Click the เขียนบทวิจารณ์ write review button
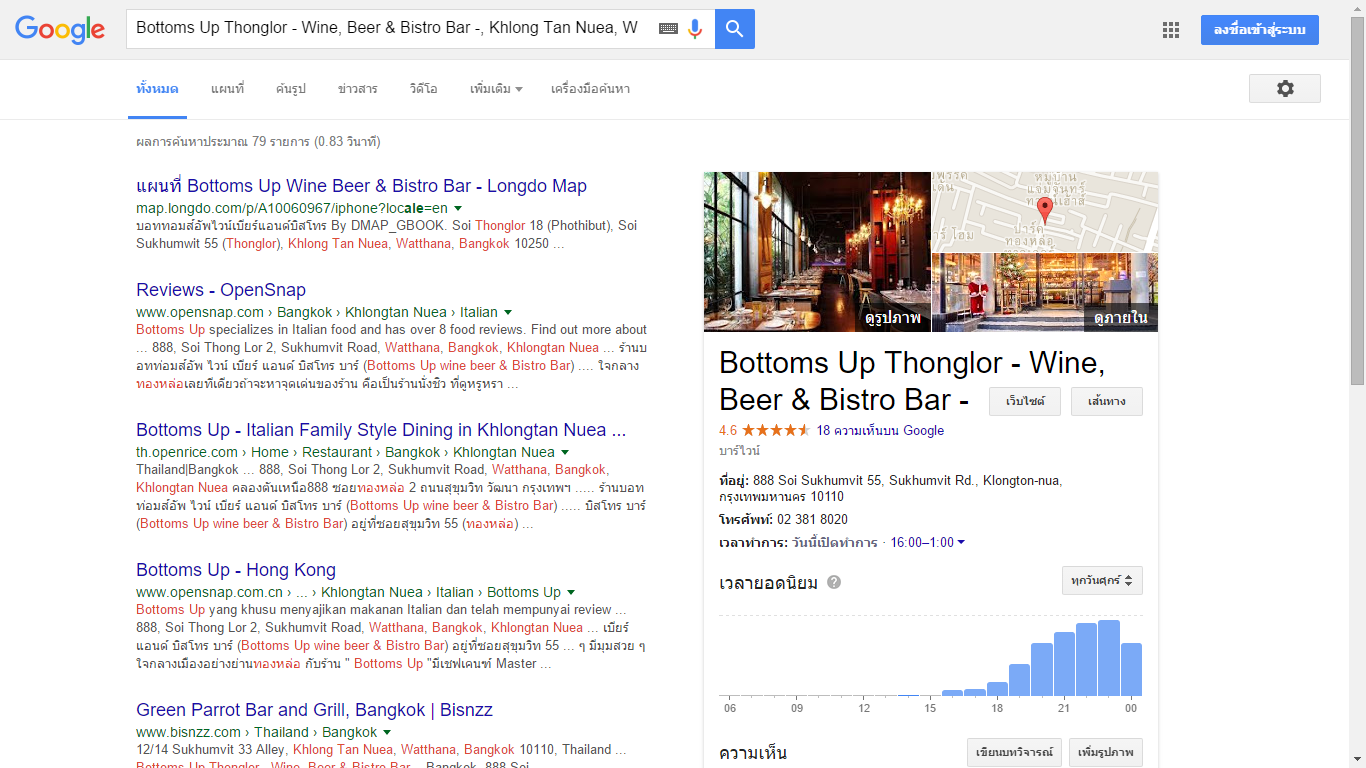 click(1013, 752)
